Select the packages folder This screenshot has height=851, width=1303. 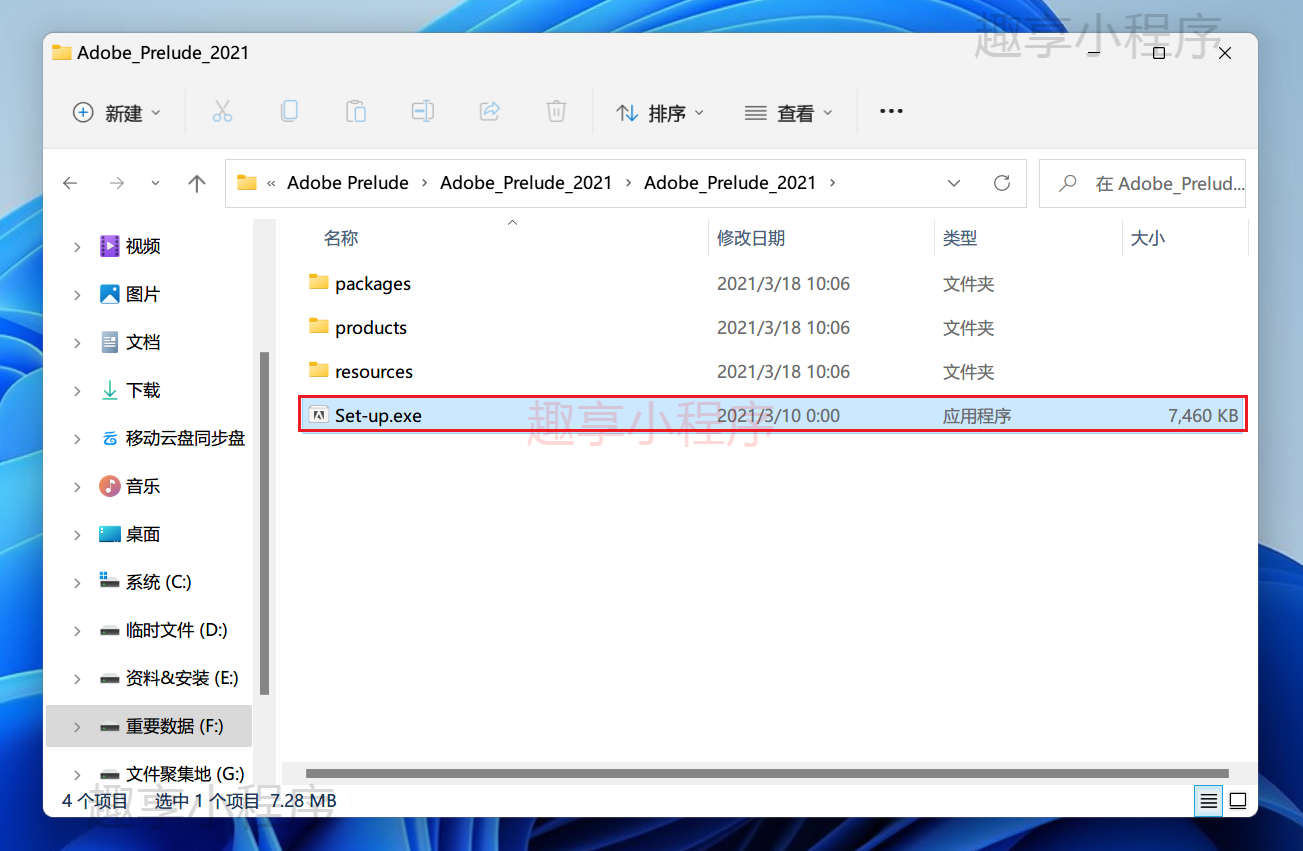pyautogui.click(x=773, y=284)
